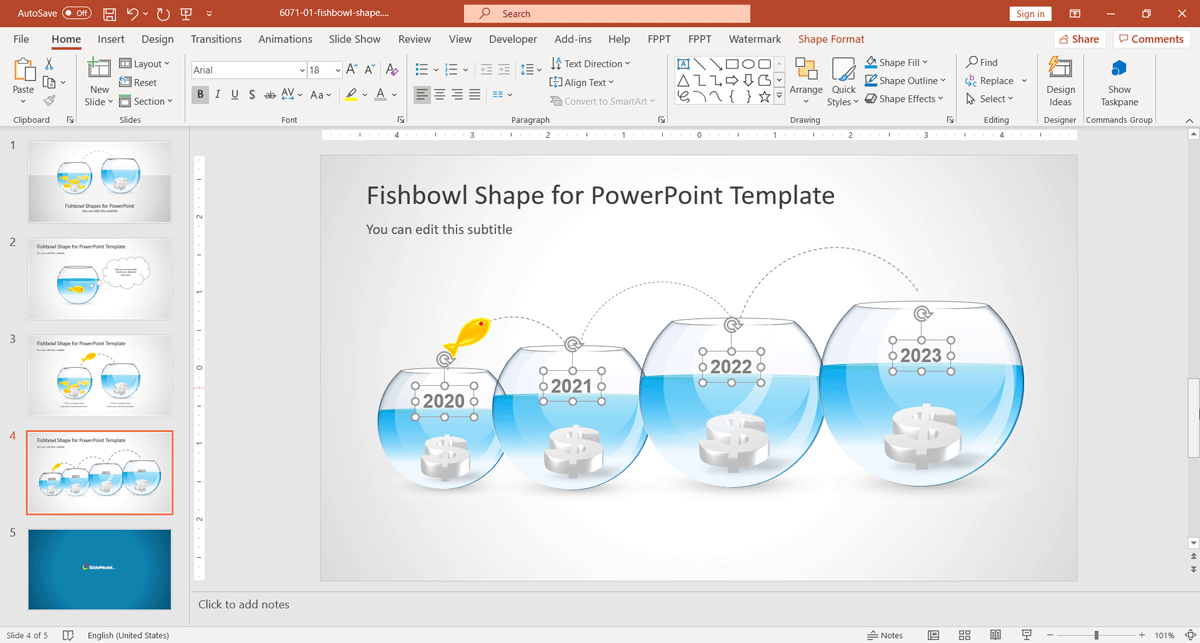Screen dimensions: 1200x643
Task: Click the Format Painter brush icon
Action: (49, 100)
